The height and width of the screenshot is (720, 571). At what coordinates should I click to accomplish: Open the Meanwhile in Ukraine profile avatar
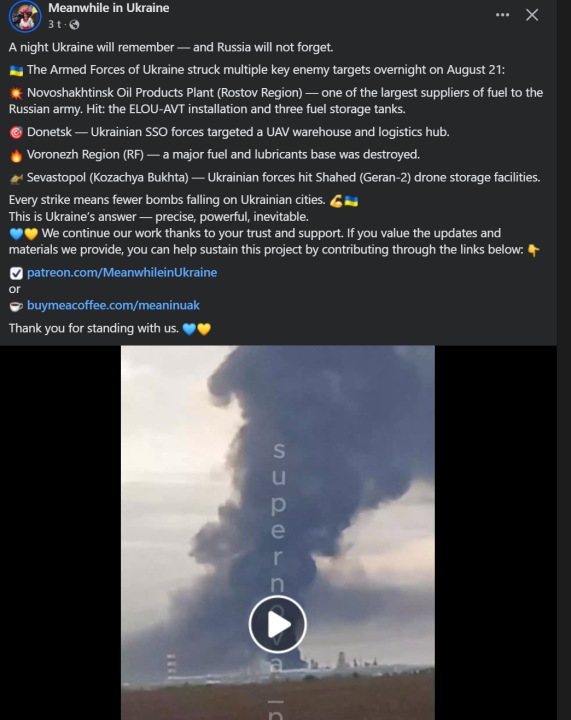pos(25,16)
